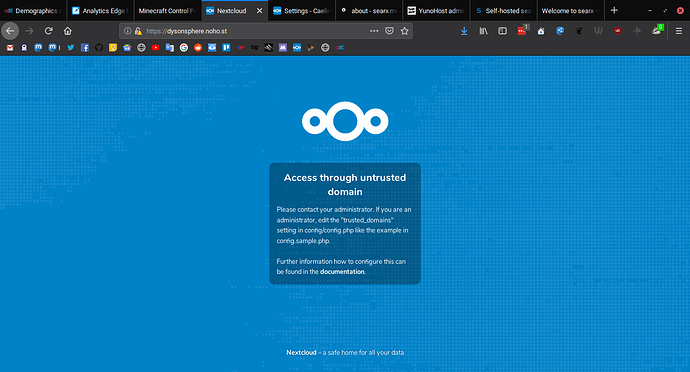Save page to Pocket
The image size is (690, 372).
389,31
